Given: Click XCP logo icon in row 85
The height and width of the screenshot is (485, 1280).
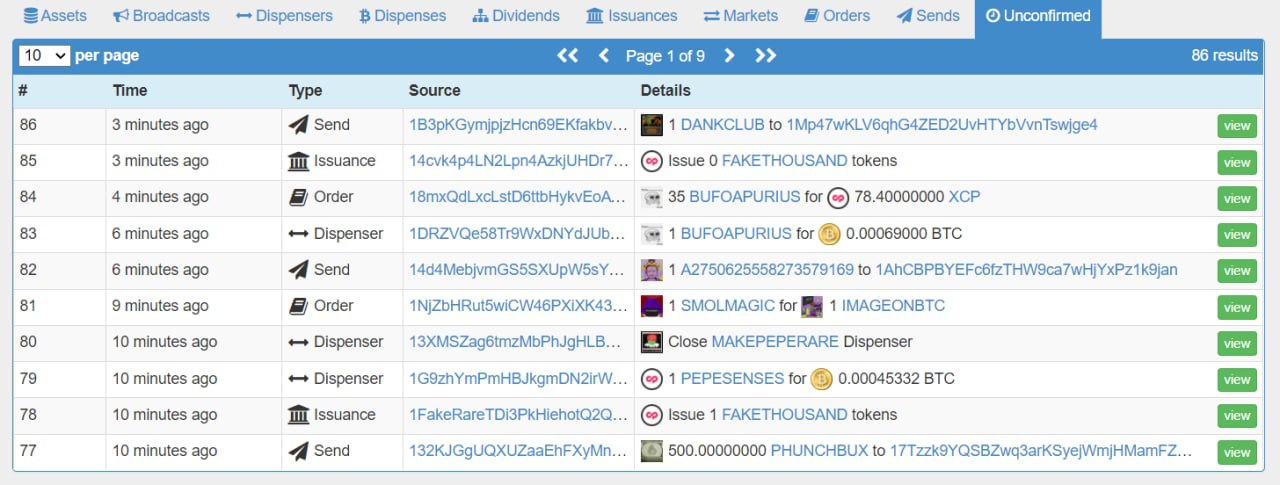Looking at the screenshot, I should pyautogui.click(x=651, y=161).
